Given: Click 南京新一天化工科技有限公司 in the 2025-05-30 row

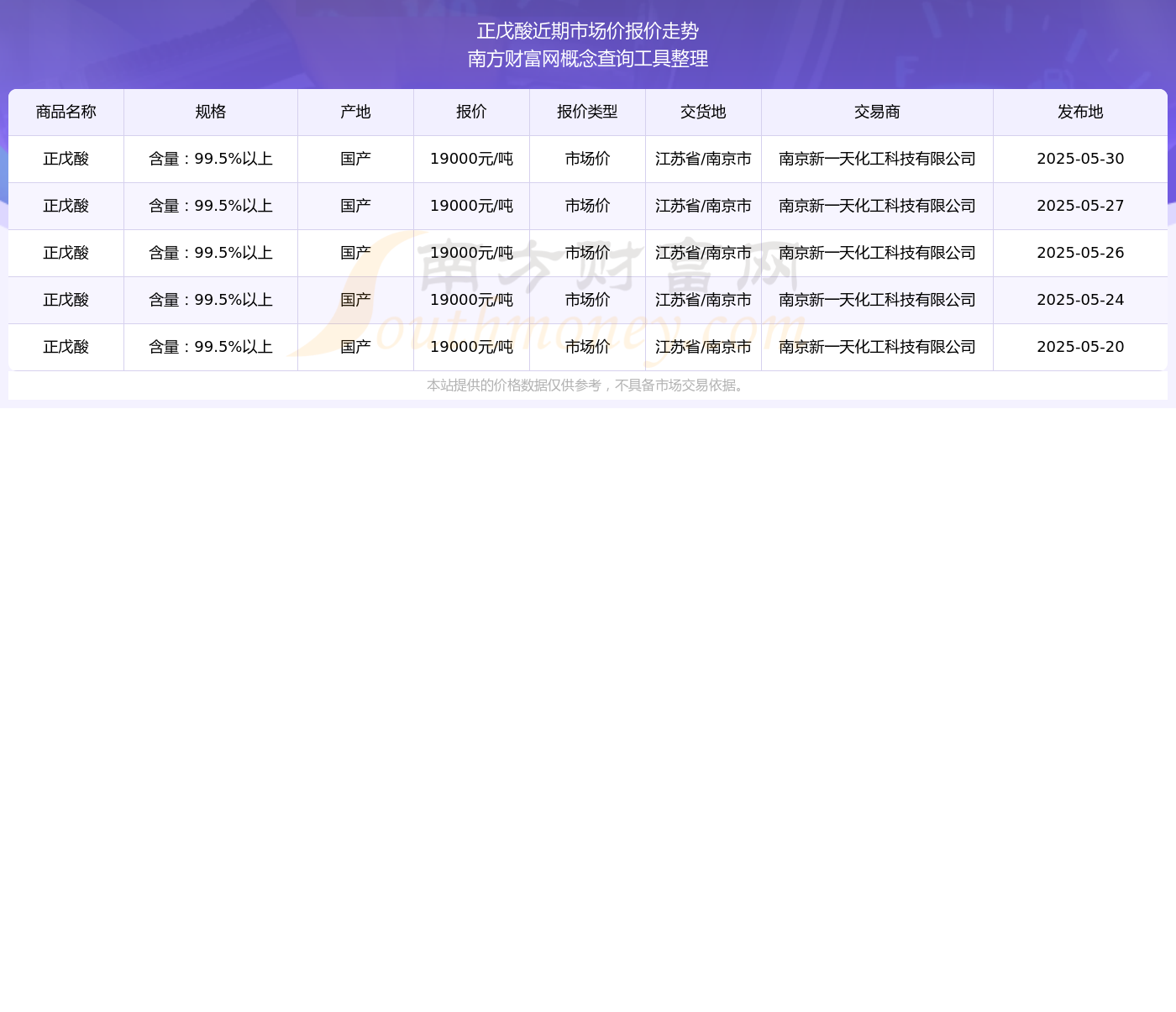Looking at the screenshot, I should pos(877,159).
